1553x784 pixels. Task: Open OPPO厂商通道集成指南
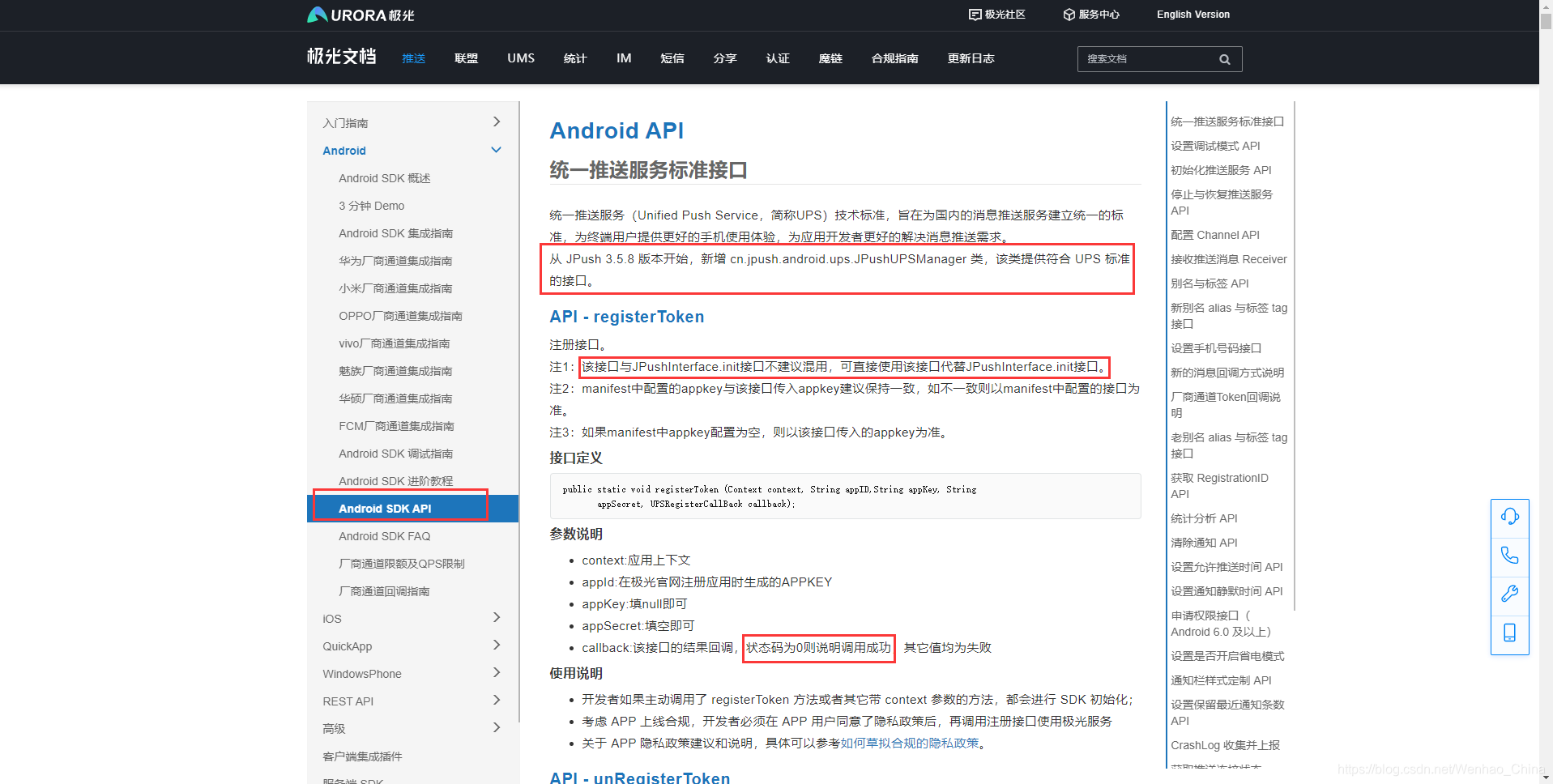click(400, 316)
